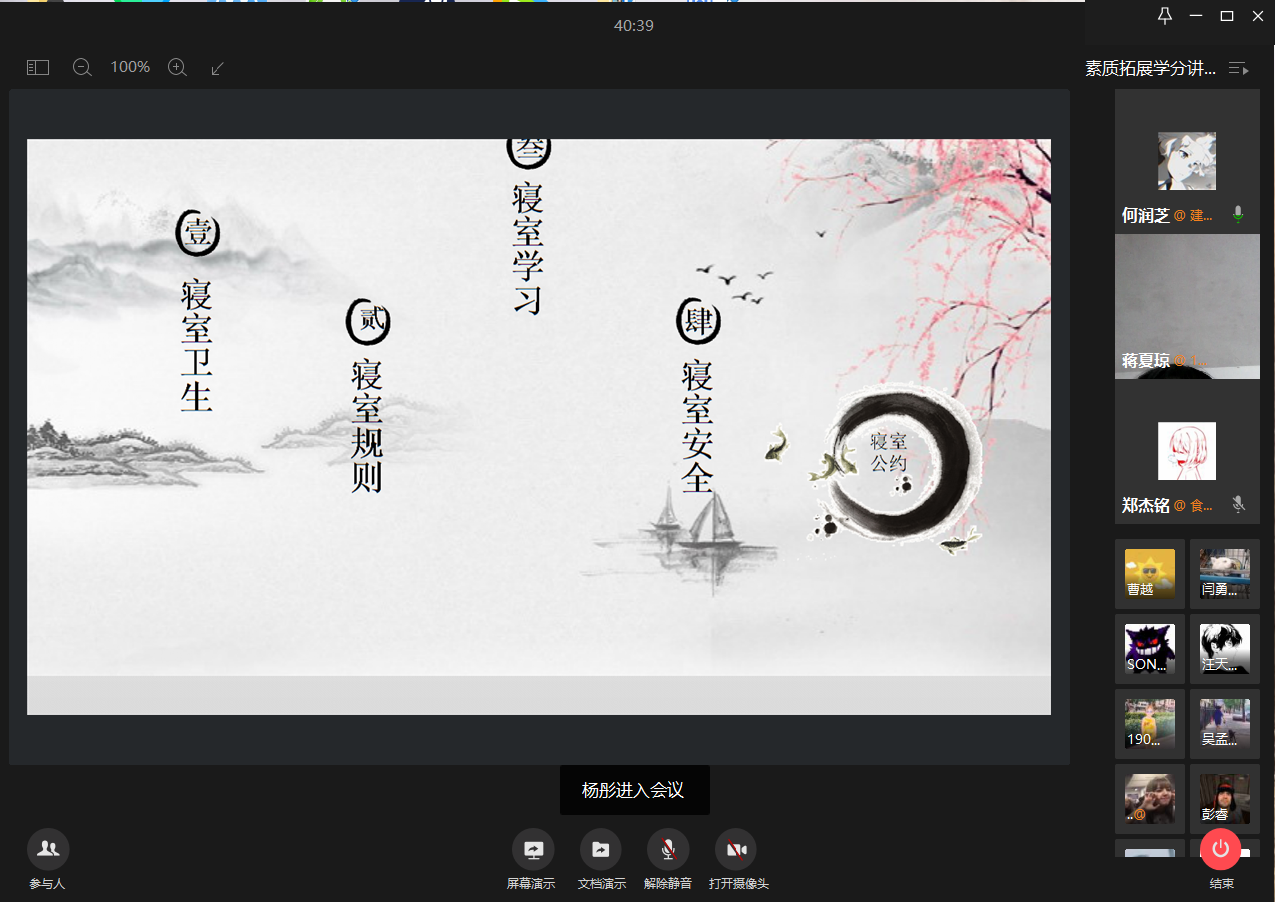The height and width of the screenshot is (902, 1275).
Task: Toggle the sidebar panel icon in viewer toolbar
Action: point(38,67)
